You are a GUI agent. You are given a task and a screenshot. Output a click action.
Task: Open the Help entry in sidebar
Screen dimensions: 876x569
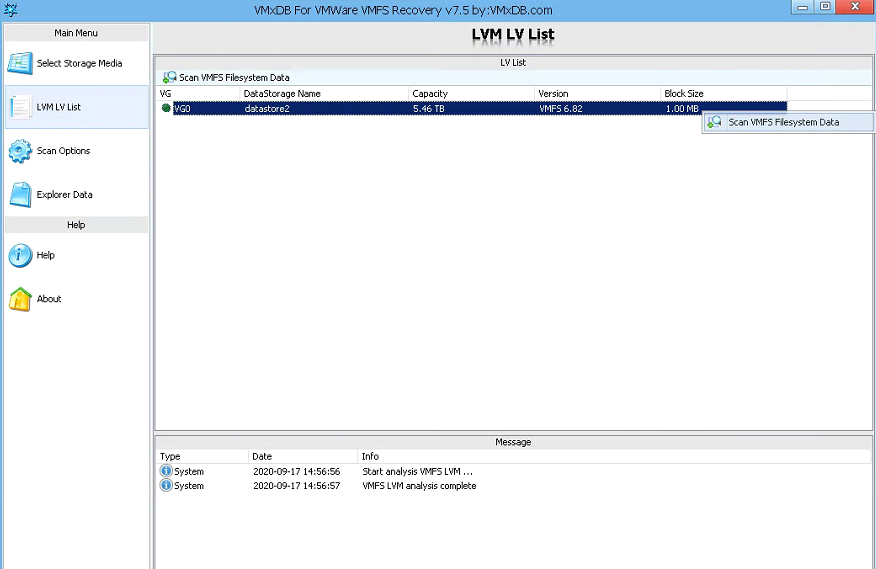(77, 255)
